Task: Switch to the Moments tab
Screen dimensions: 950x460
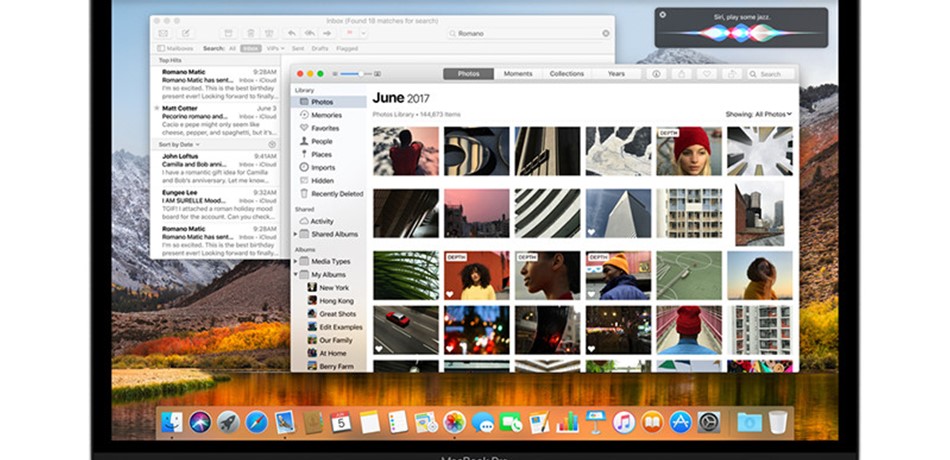Action: [518, 74]
